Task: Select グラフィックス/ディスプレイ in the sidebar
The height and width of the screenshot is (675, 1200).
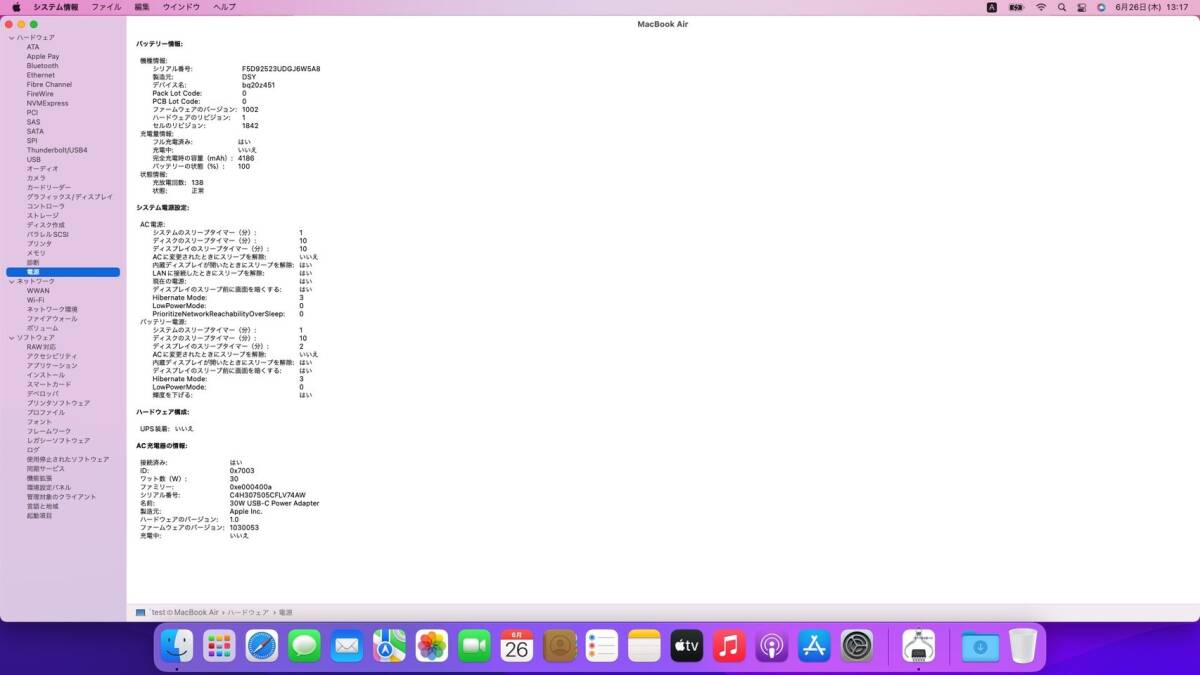Action: pyautogui.click(x=70, y=197)
